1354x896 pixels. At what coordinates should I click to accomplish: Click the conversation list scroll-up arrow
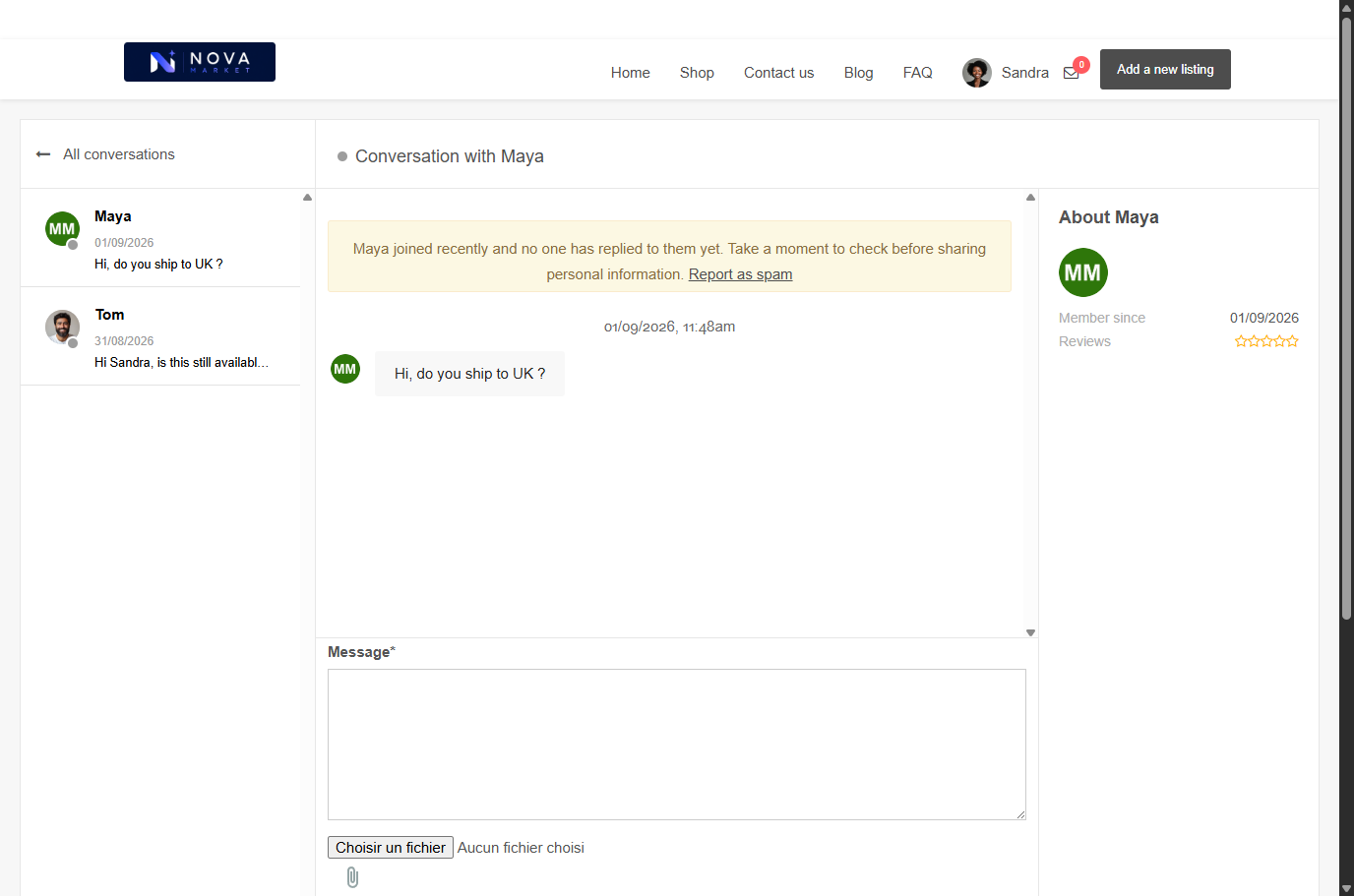click(308, 198)
